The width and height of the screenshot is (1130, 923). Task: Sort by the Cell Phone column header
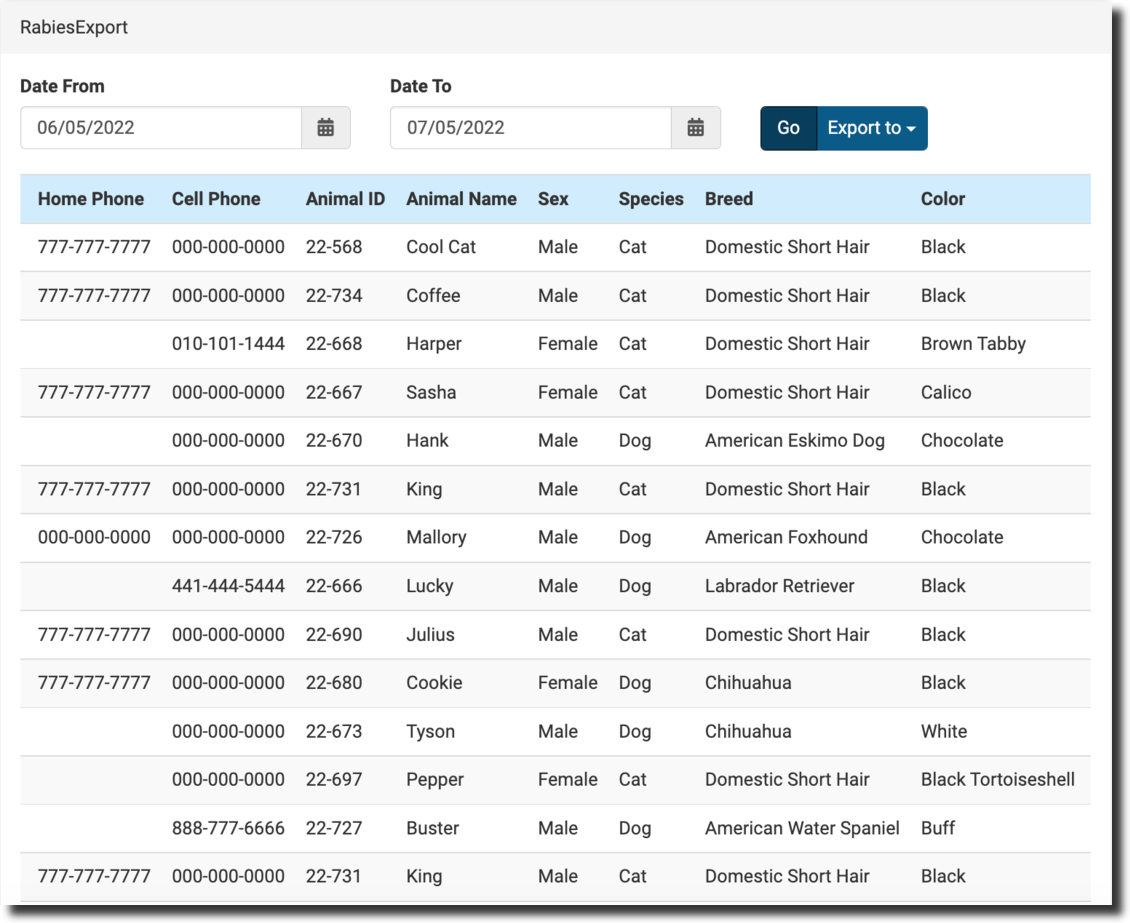216,199
